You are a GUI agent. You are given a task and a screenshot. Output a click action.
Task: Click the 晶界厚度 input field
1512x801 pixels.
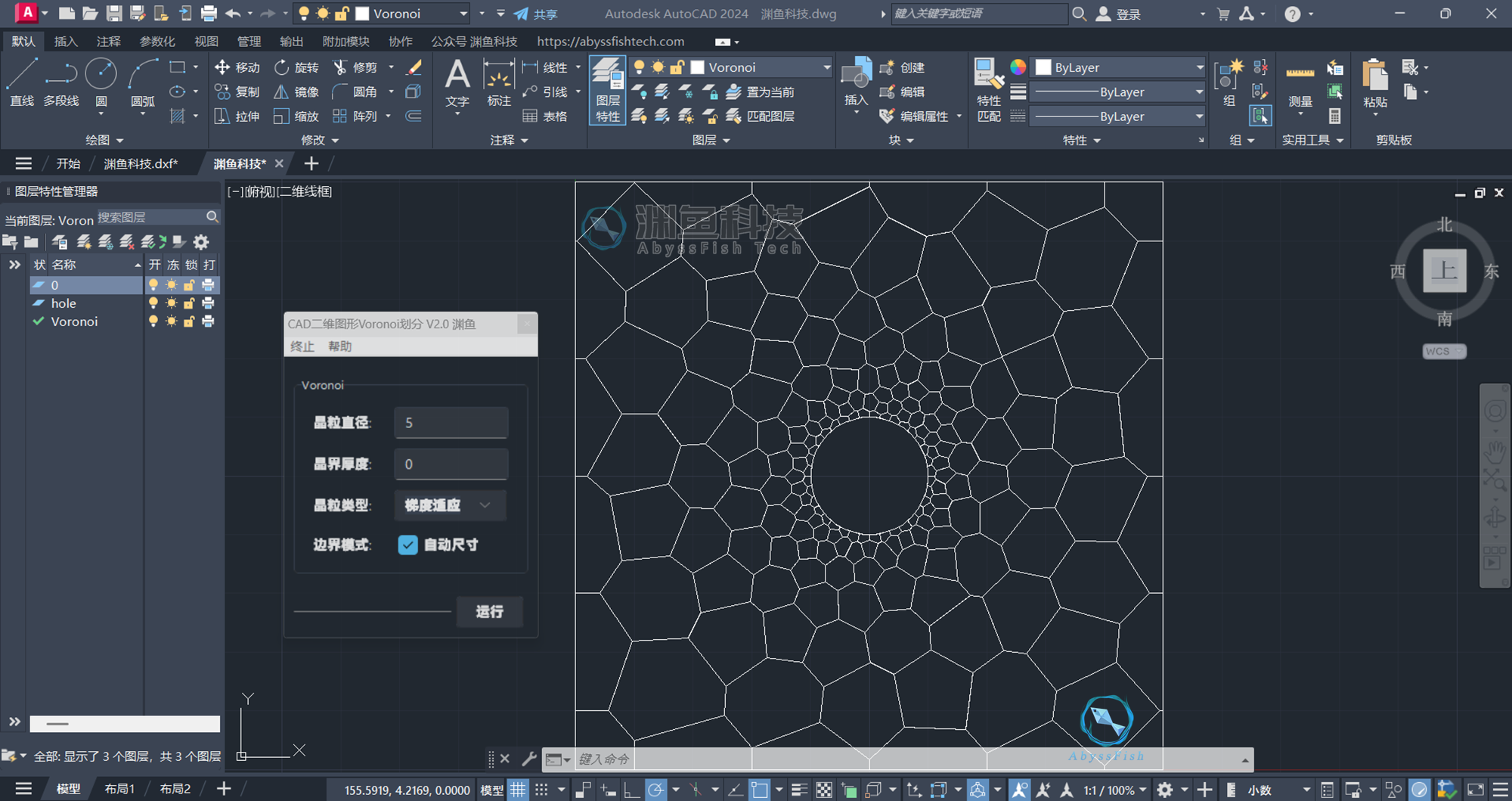coord(451,464)
